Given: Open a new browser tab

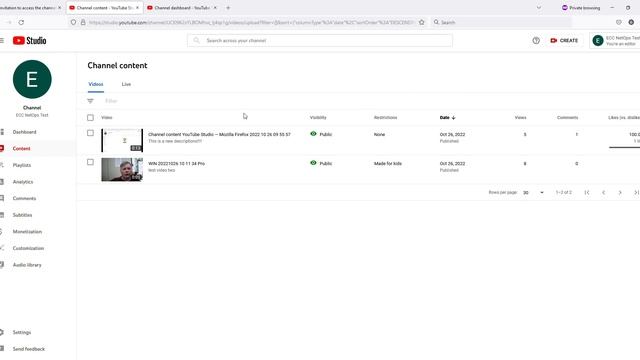Looking at the screenshot, I should (228, 8).
